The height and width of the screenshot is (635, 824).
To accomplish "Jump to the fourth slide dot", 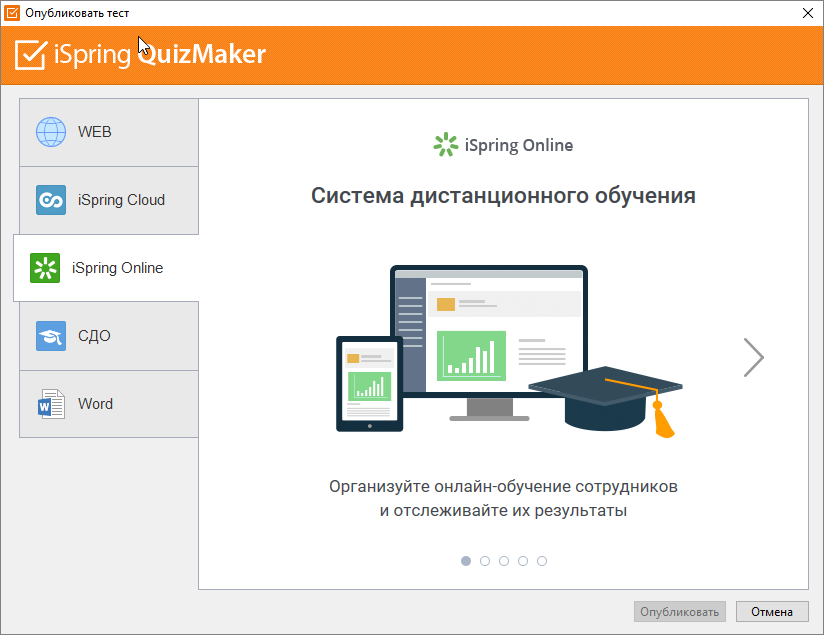I will (523, 561).
